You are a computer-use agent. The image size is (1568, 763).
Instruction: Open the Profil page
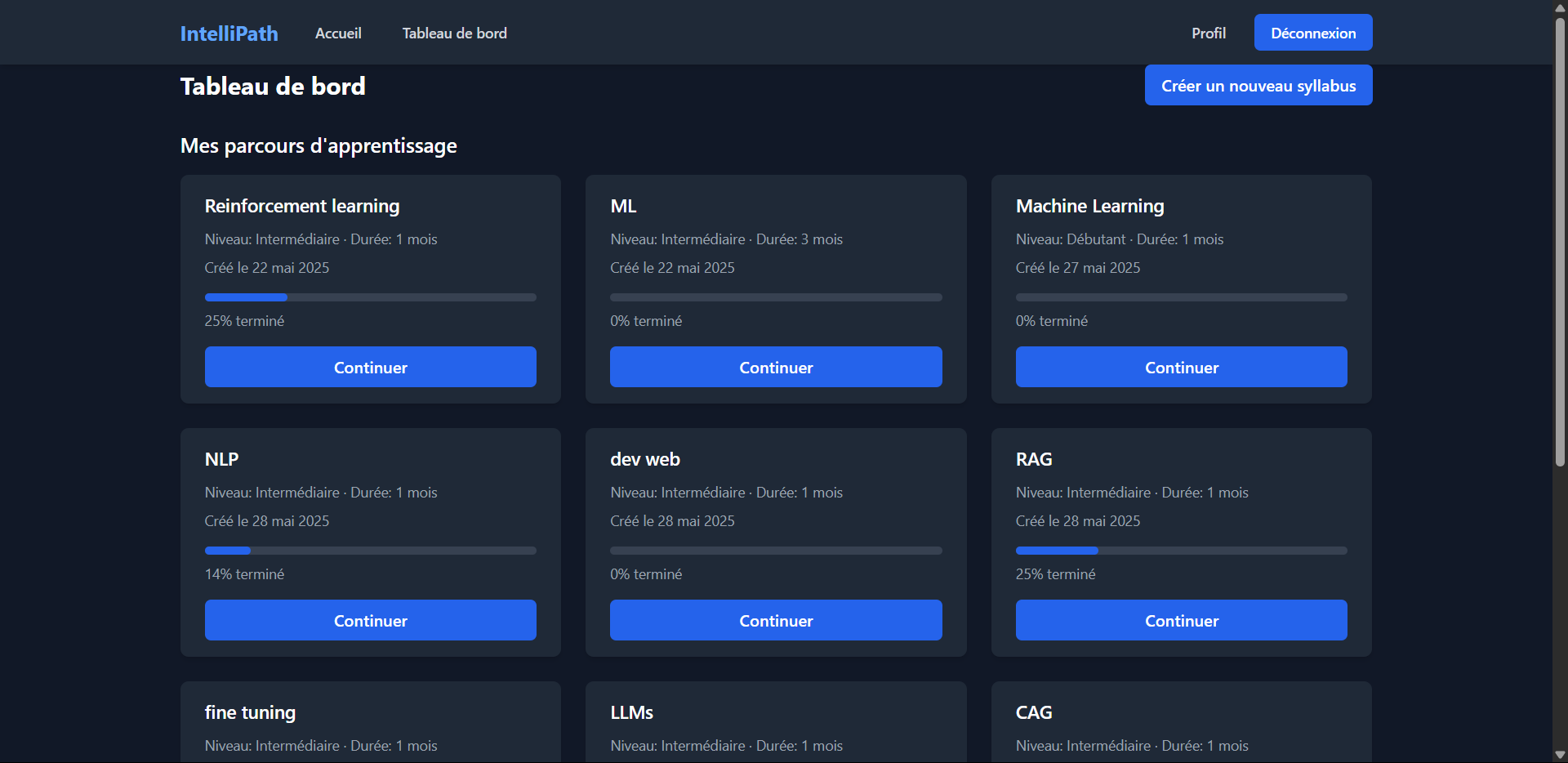click(1208, 33)
